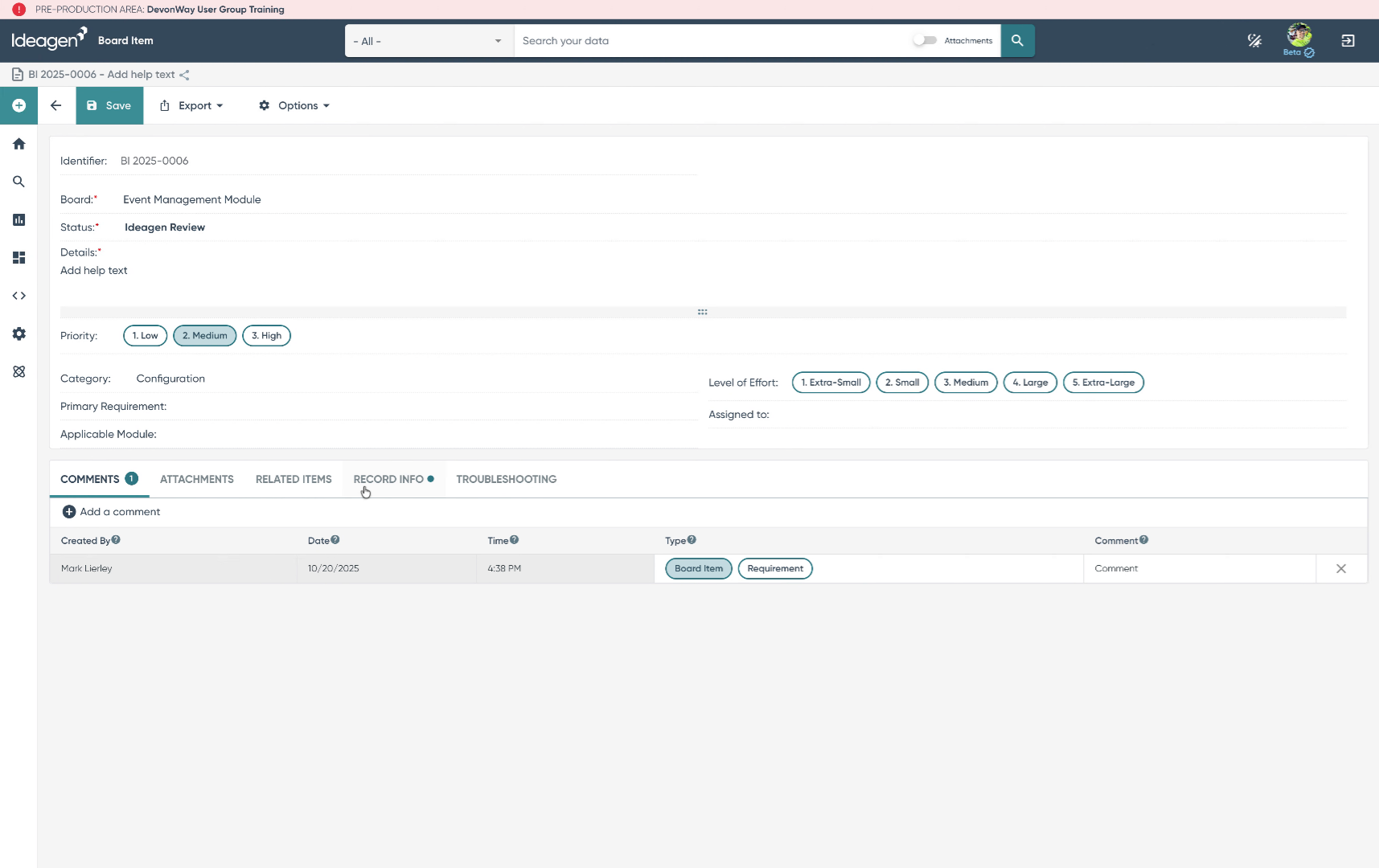
Task: Open the settings gear sidebar icon
Action: tap(18, 334)
